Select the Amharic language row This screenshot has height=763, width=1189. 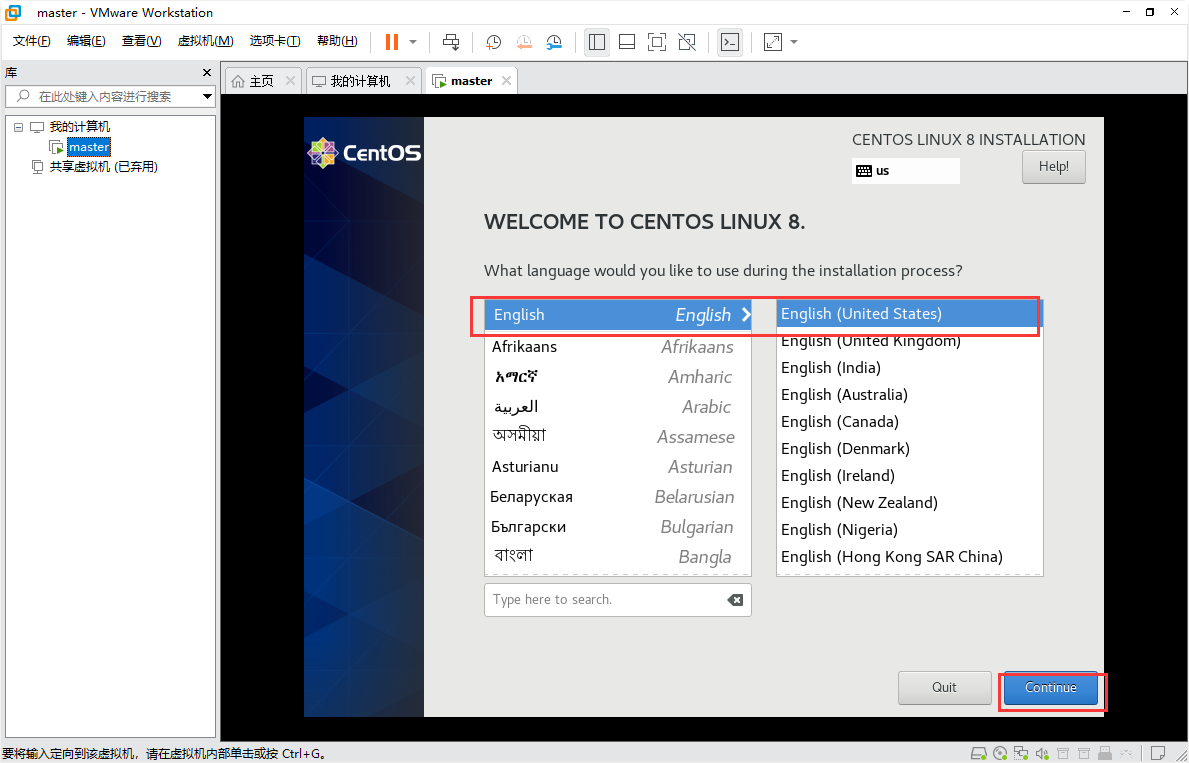pos(618,377)
